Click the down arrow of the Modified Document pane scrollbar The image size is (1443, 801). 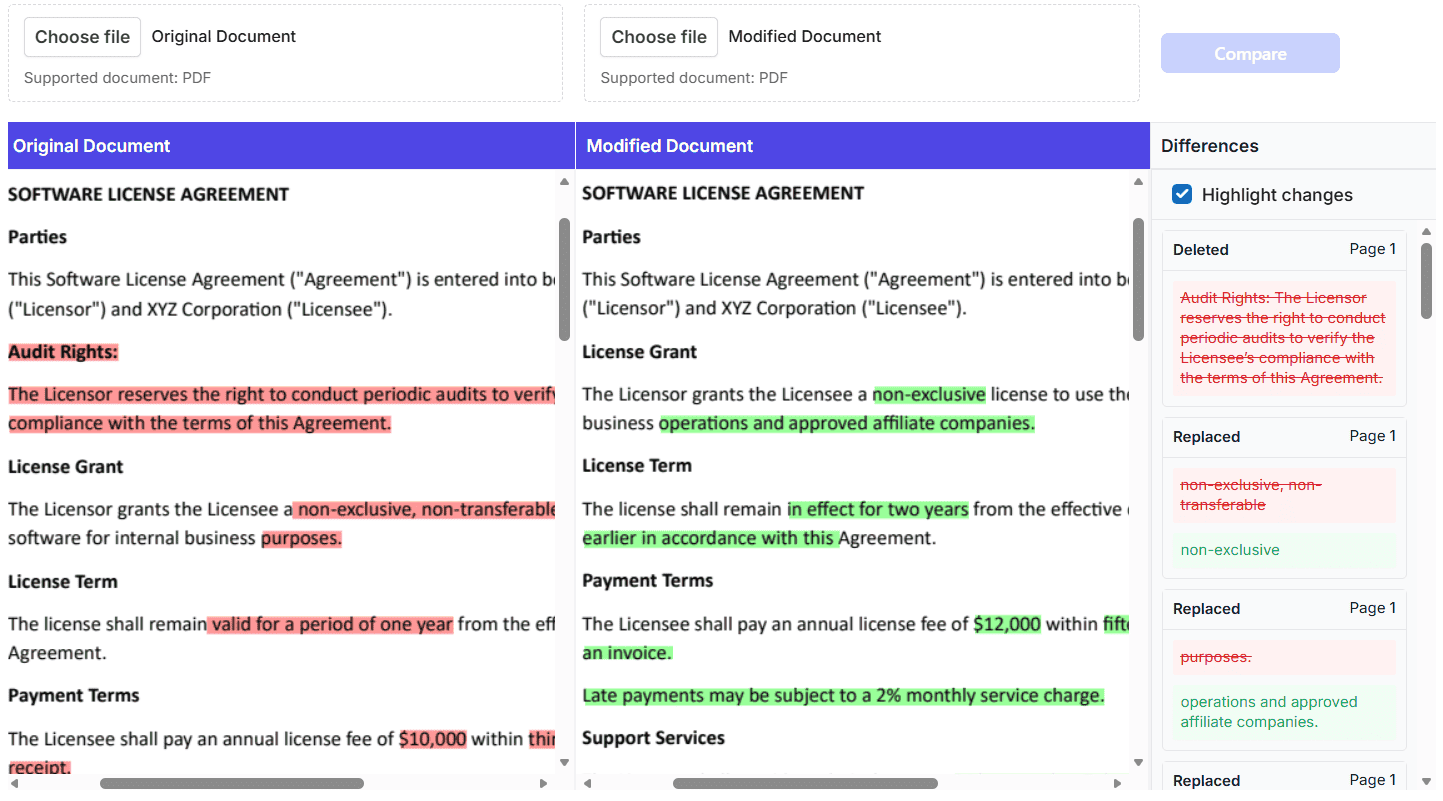(1138, 763)
